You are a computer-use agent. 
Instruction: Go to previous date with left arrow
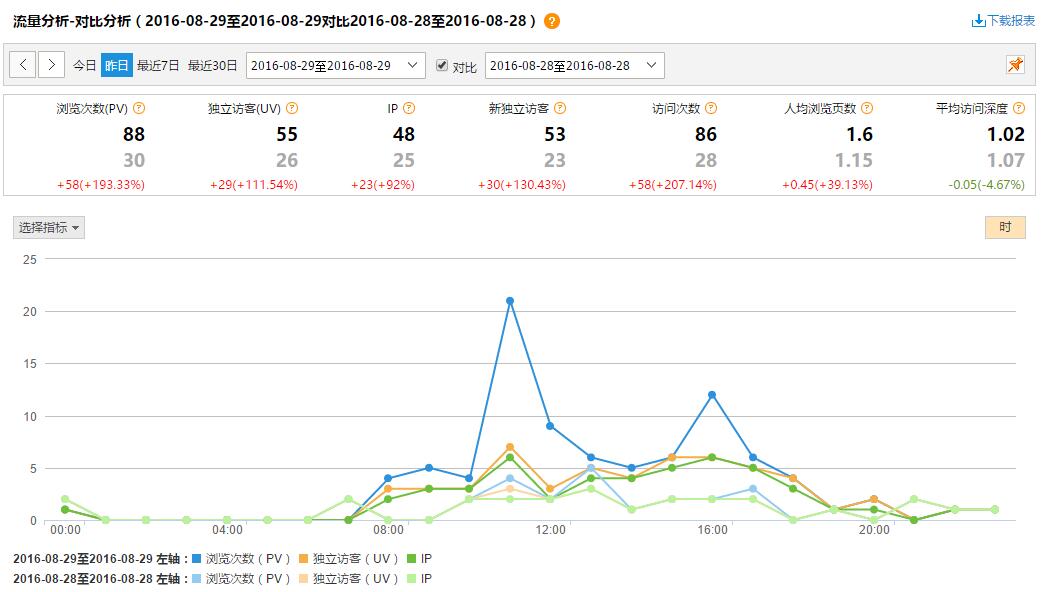[x=24, y=65]
